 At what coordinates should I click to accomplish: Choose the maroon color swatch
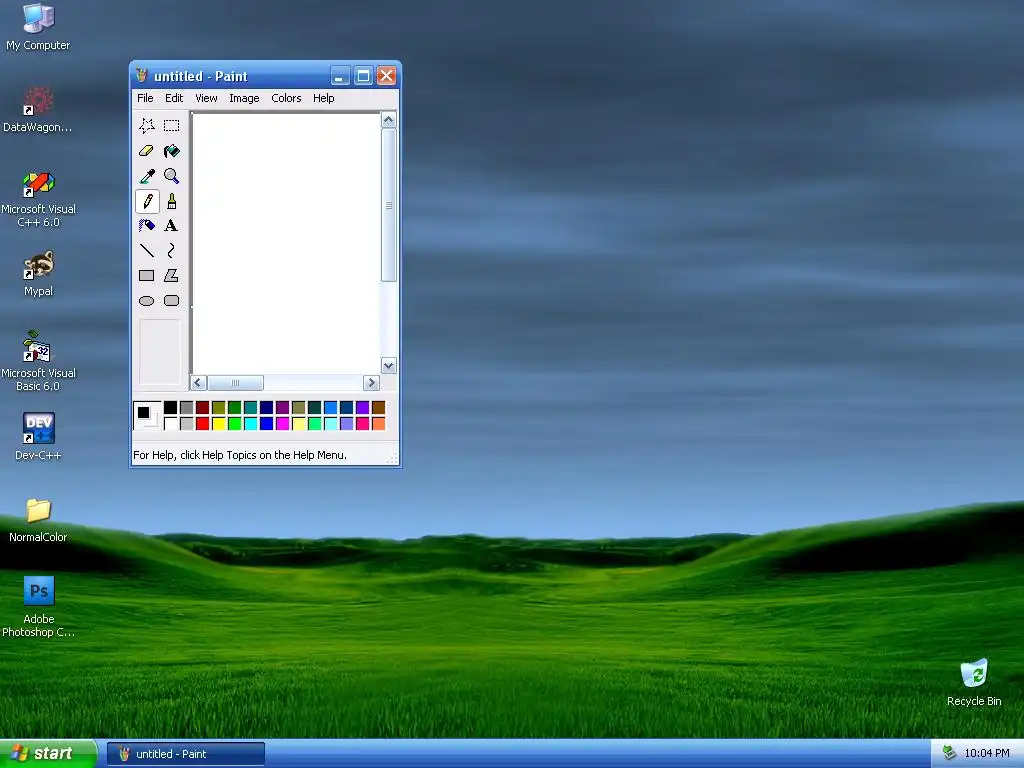(202, 408)
